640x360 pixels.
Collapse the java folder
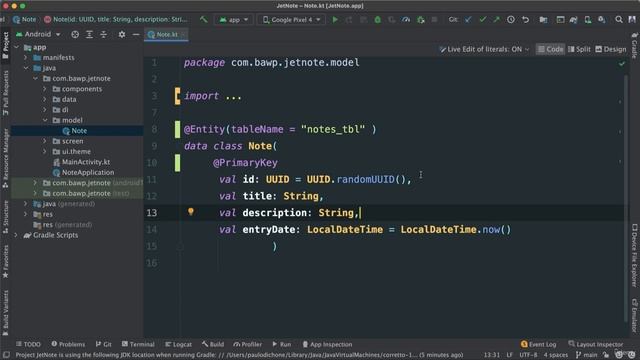pyautogui.click(x=26, y=68)
